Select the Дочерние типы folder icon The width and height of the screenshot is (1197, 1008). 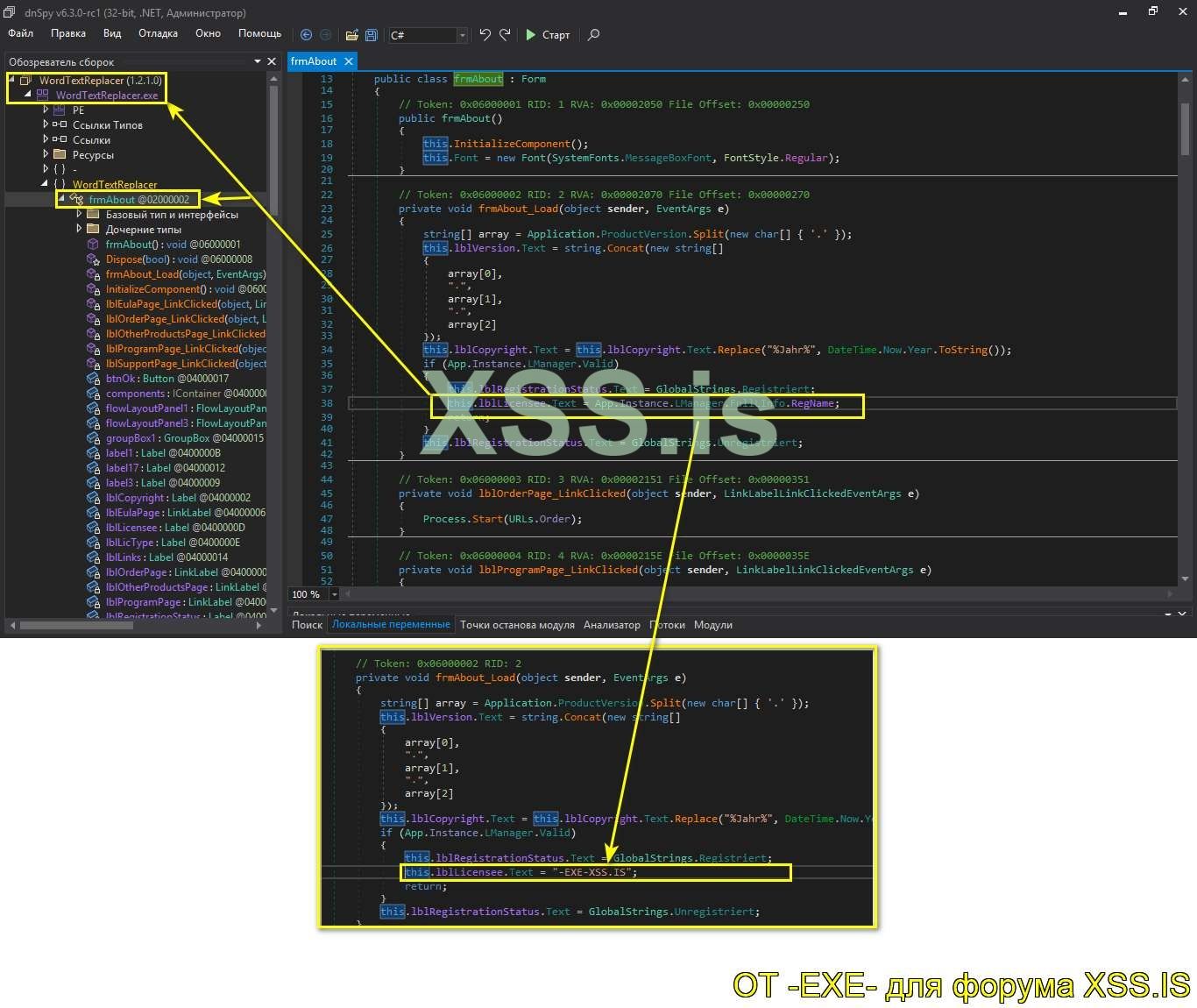tap(93, 229)
